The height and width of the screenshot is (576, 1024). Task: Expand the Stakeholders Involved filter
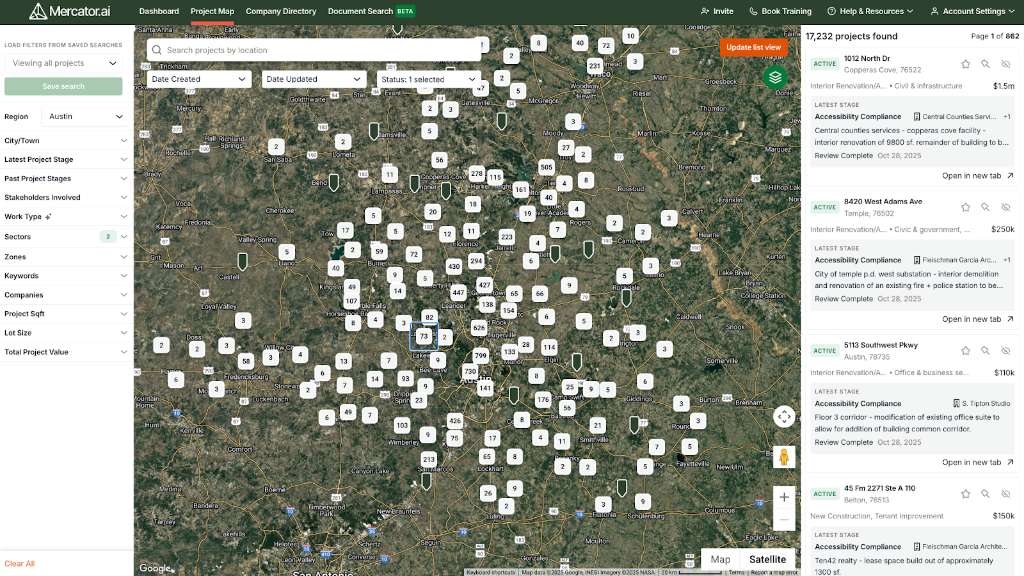[x=65, y=197]
